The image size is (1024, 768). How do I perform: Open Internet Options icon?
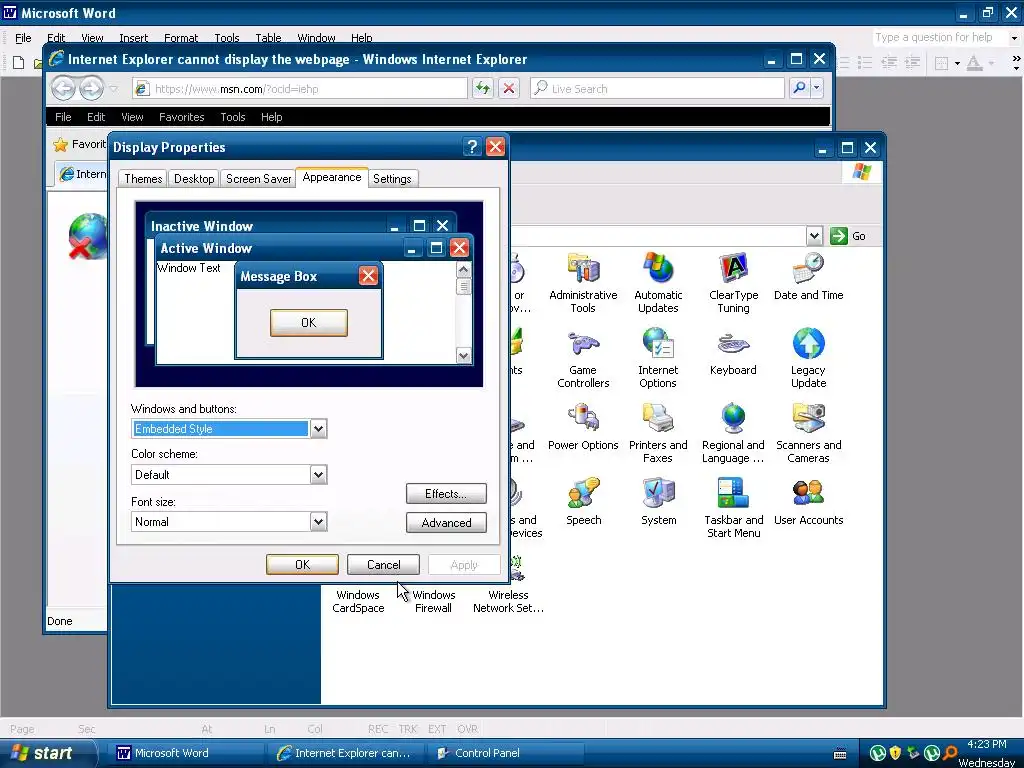pyautogui.click(x=658, y=358)
